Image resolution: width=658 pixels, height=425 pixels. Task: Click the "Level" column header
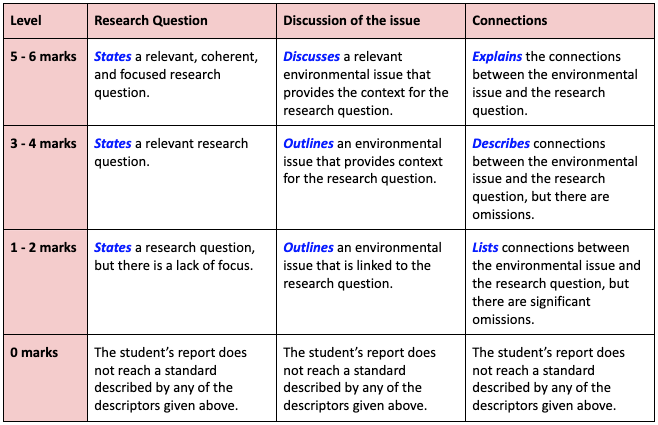pyautogui.click(x=26, y=20)
